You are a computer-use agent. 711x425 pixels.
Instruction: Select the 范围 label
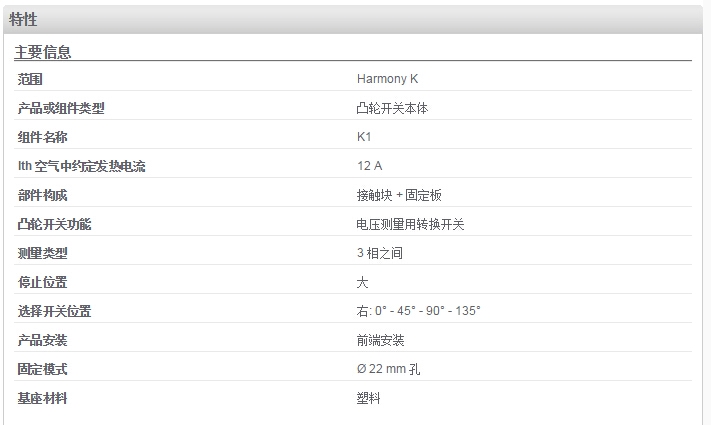tap(30, 79)
